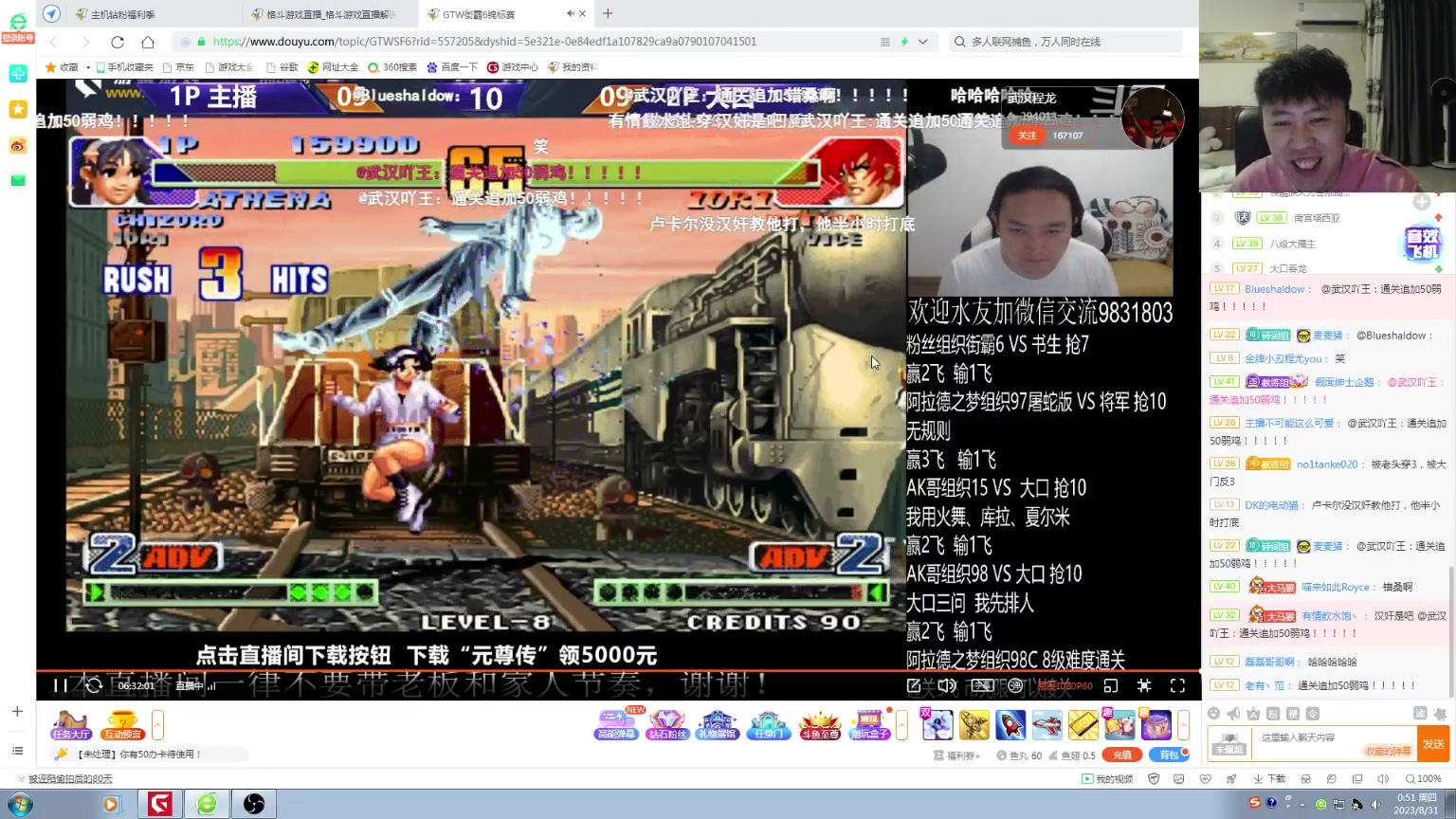This screenshot has height=819, width=1456.
Task: Go to the browser home page
Action: tap(148, 42)
